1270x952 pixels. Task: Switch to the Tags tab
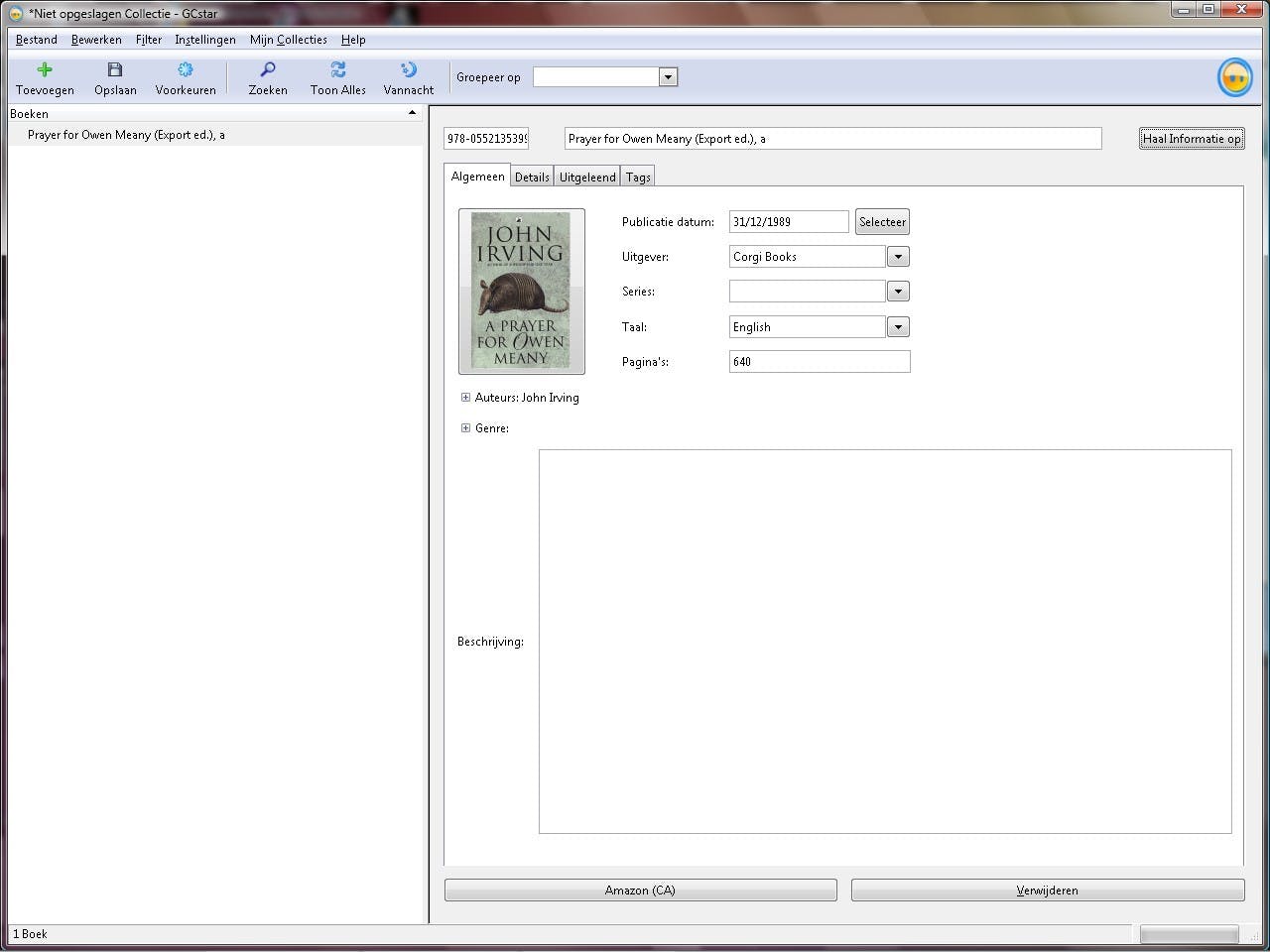point(638,178)
